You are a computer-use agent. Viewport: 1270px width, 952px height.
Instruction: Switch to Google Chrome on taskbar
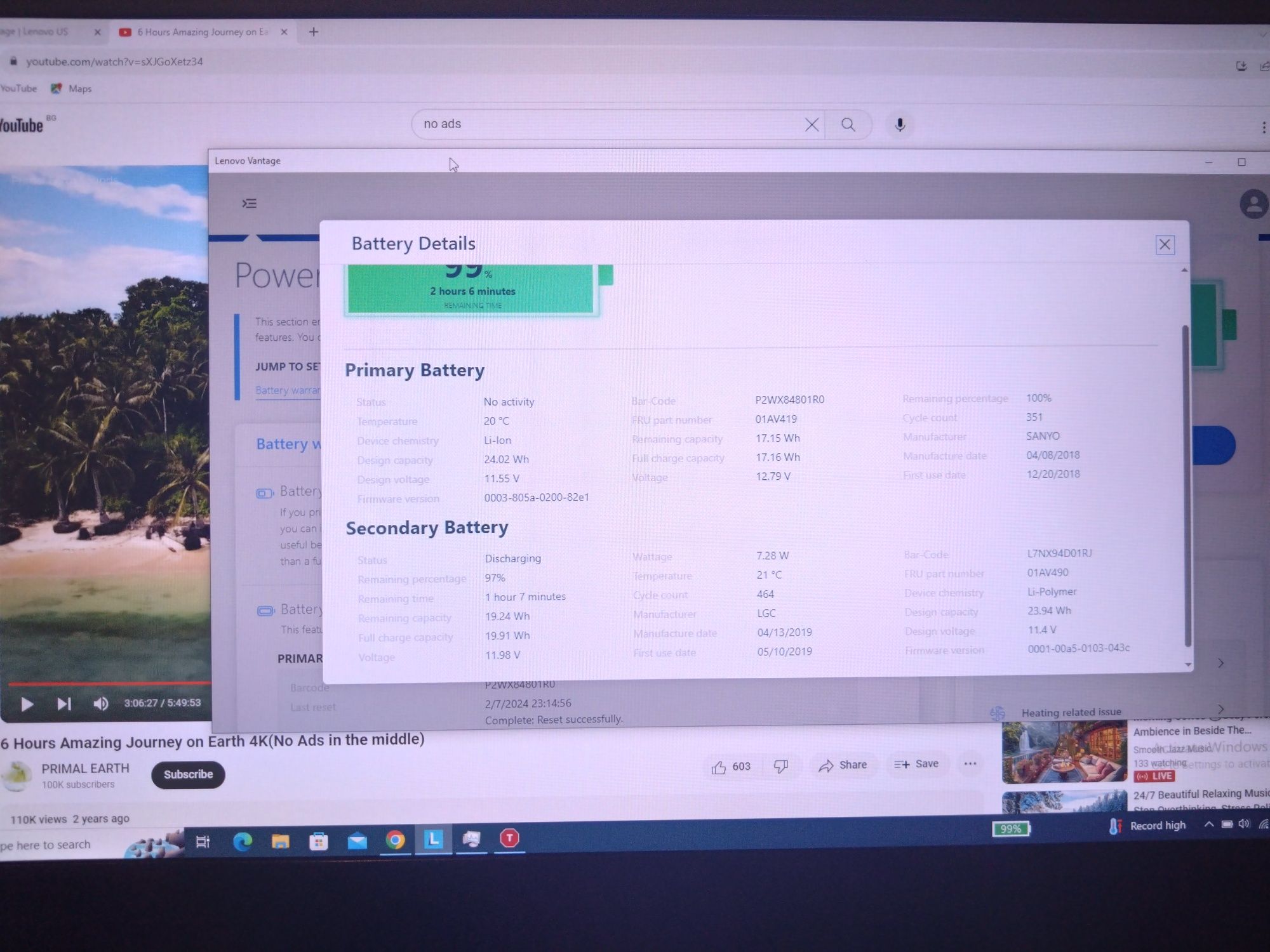pos(395,840)
